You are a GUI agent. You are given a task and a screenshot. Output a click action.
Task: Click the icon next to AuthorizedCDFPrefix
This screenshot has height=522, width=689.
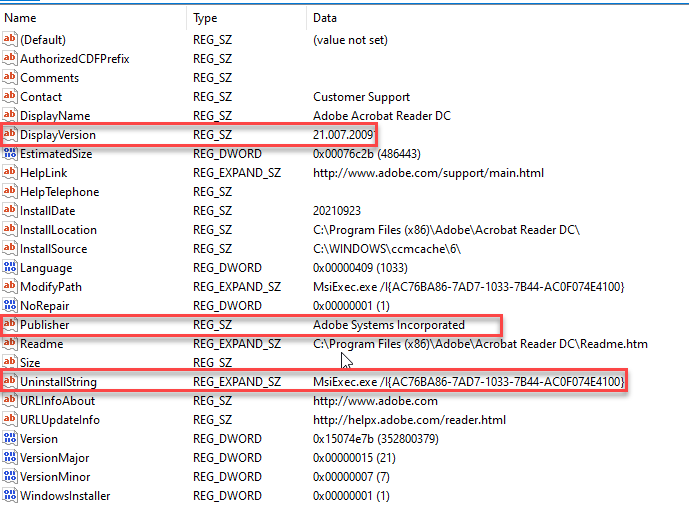pos(10,58)
